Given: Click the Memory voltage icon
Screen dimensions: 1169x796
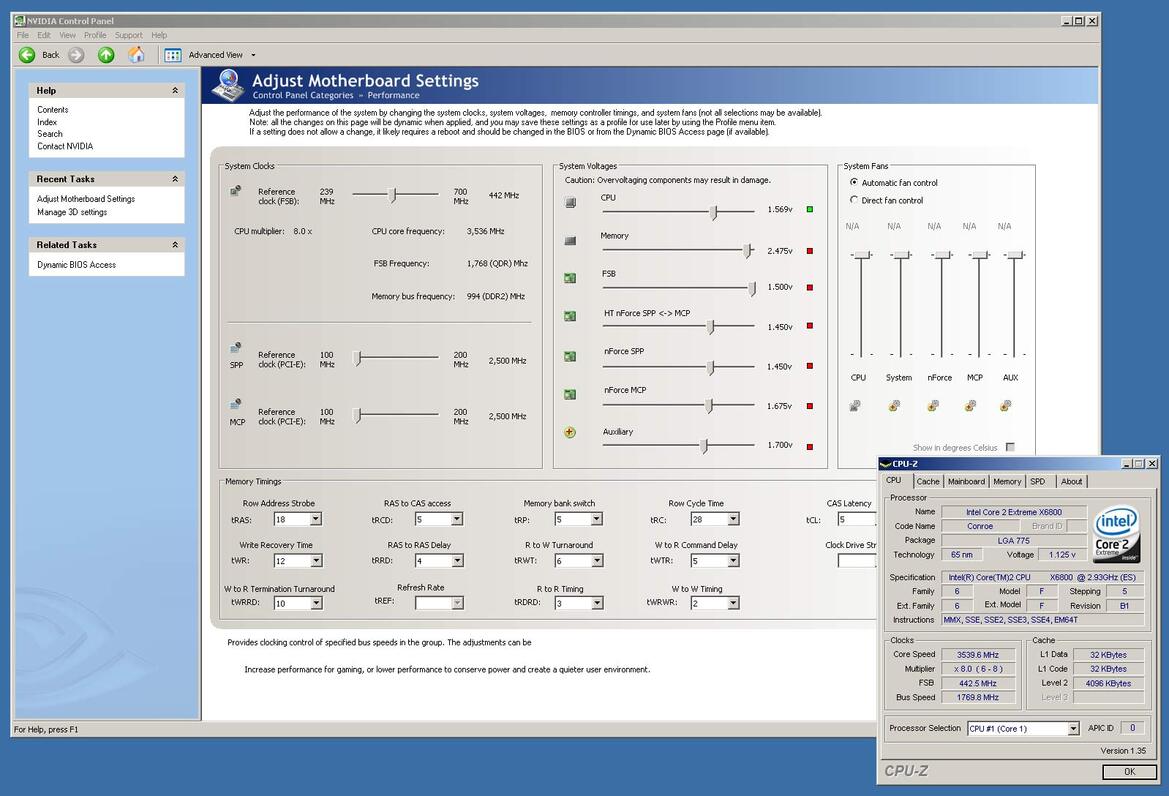Looking at the screenshot, I should (x=570, y=241).
